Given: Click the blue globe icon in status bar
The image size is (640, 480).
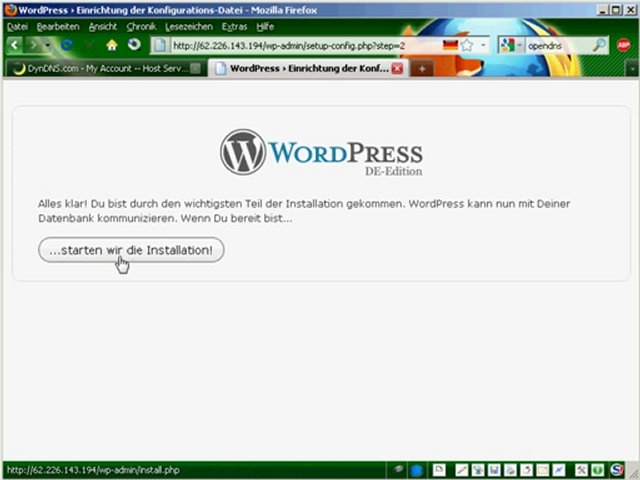Looking at the screenshot, I should [x=416, y=470].
